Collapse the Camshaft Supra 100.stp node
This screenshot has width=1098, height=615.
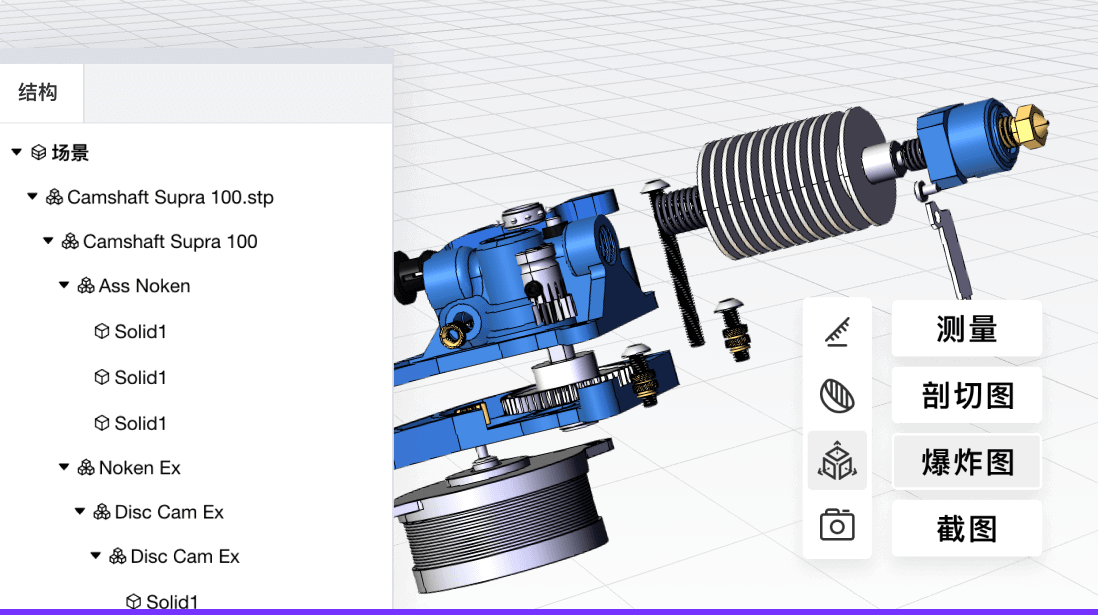pyautogui.click(x=31, y=197)
